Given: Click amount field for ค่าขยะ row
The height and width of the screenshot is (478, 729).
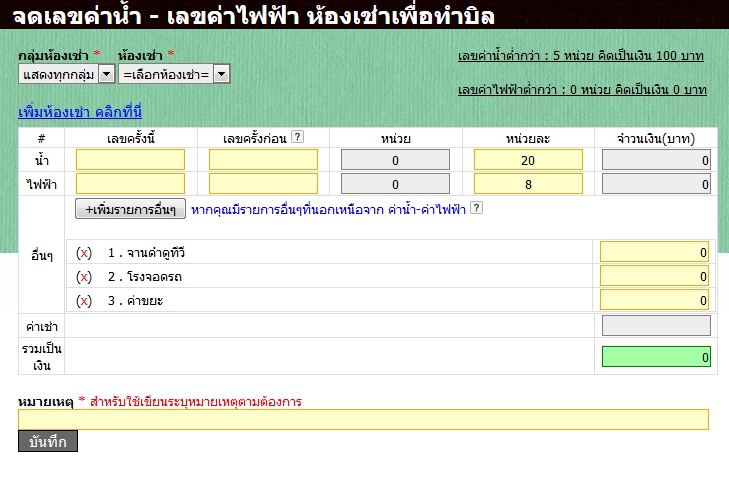Looking at the screenshot, I should click(655, 300).
